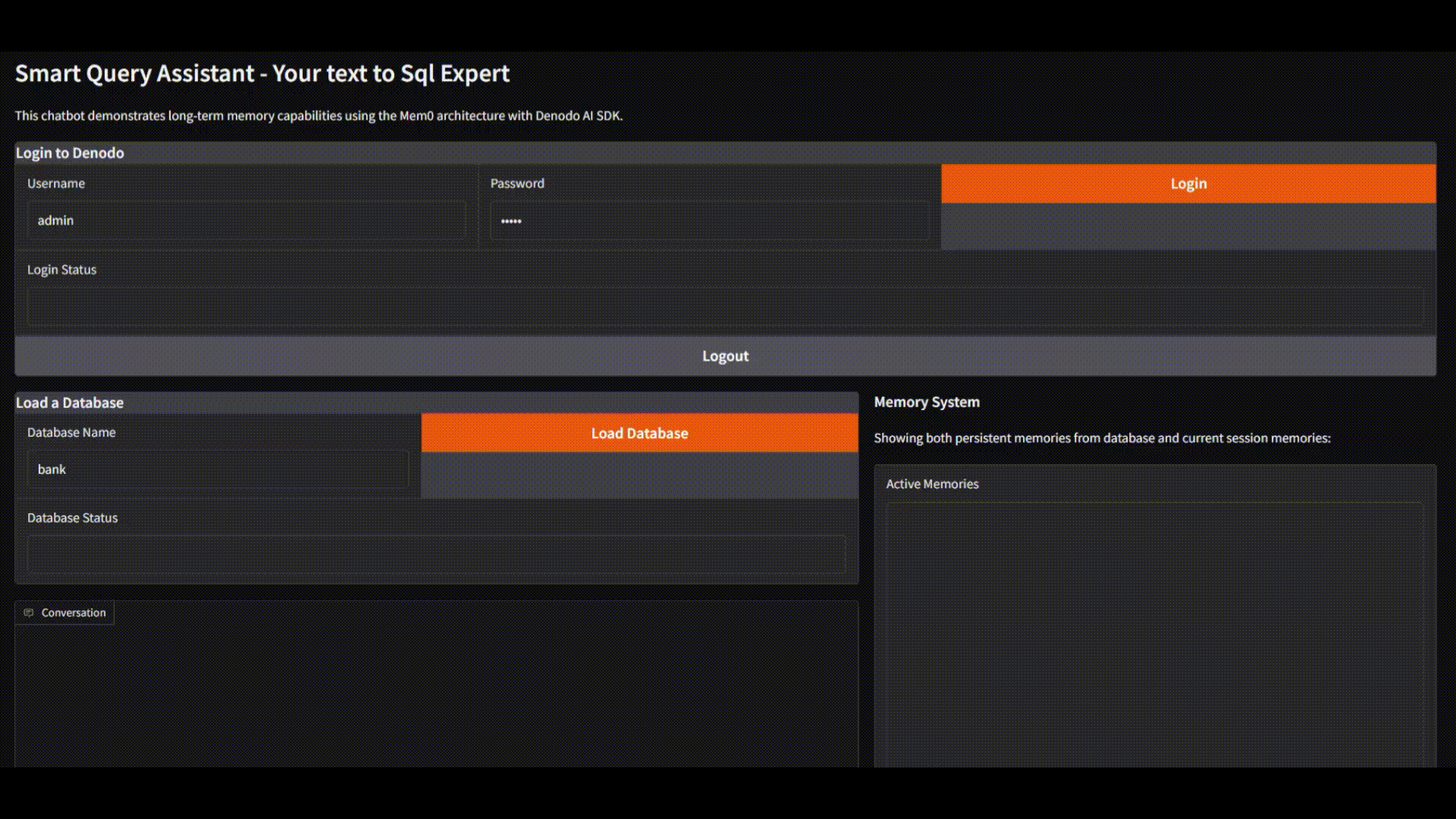Click the Memory System heading

coord(927,402)
